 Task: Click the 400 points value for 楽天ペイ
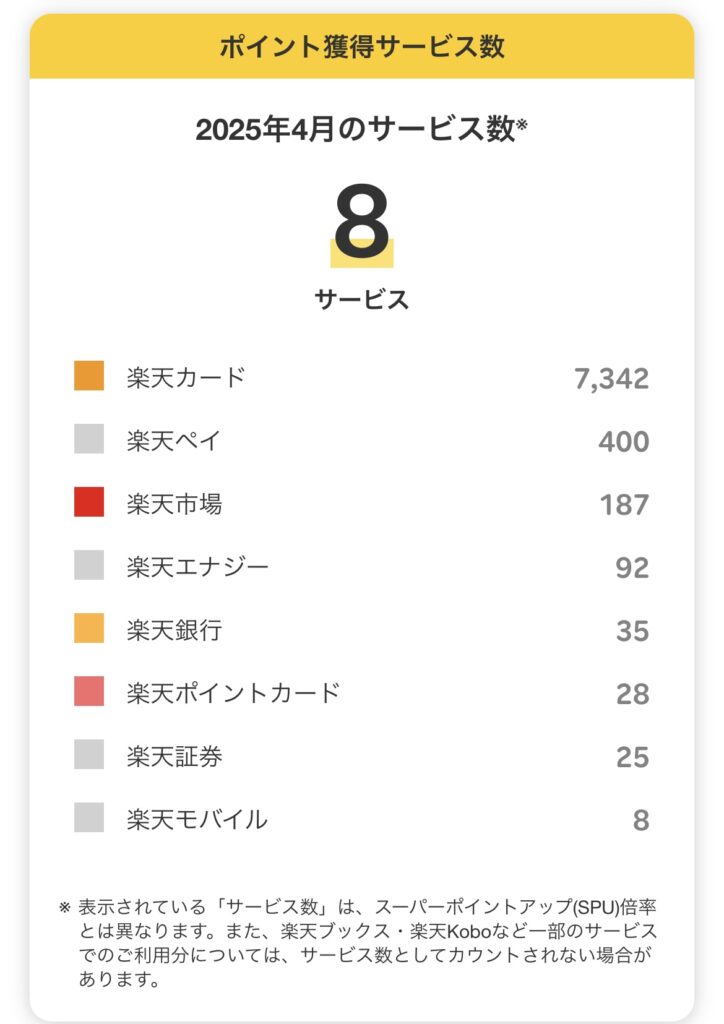(624, 441)
